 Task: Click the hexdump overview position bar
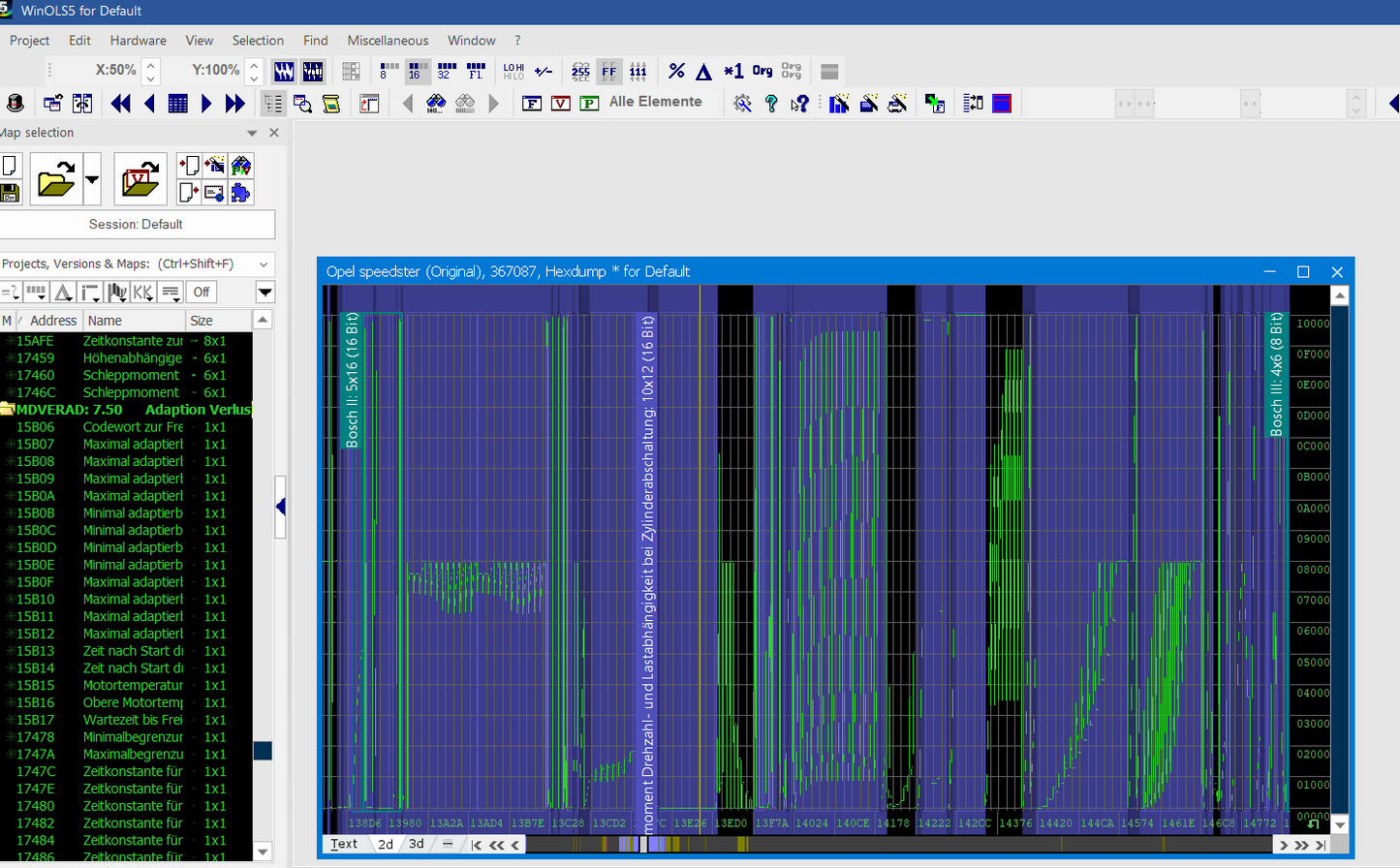[x=901, y=845]
